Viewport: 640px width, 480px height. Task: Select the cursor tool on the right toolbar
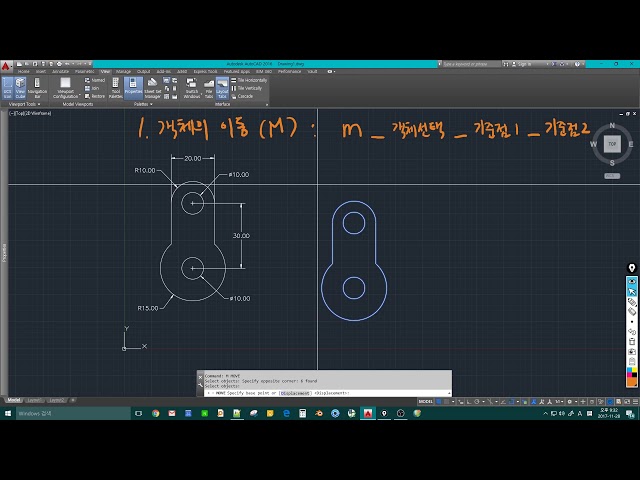click(x=632, y=291)
